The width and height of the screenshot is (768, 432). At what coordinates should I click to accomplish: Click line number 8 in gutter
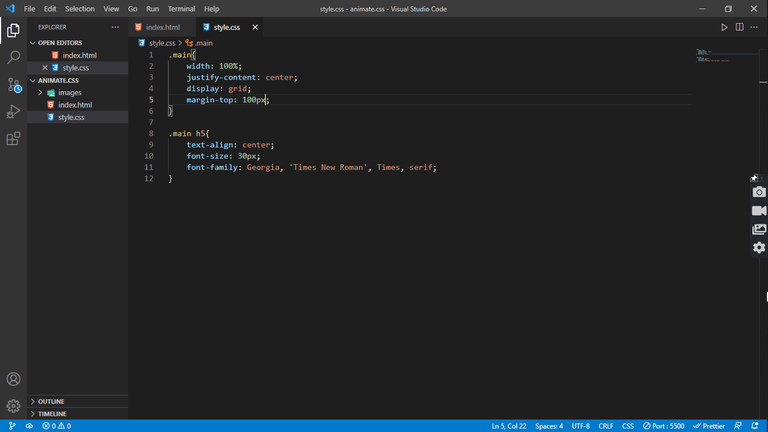151,133
